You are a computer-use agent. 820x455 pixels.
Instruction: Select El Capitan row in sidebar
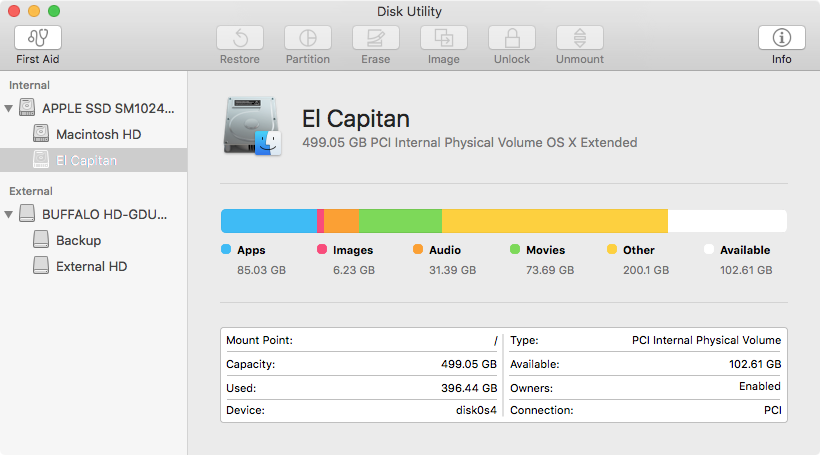[x=94, y=160]
